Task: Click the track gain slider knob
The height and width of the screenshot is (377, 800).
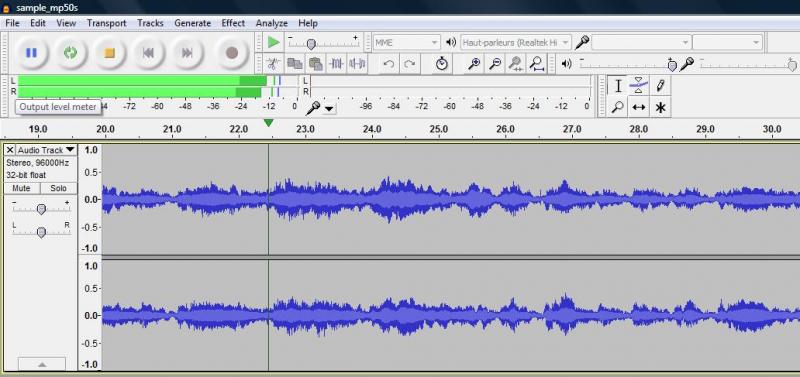Action: tap(41, 209)
